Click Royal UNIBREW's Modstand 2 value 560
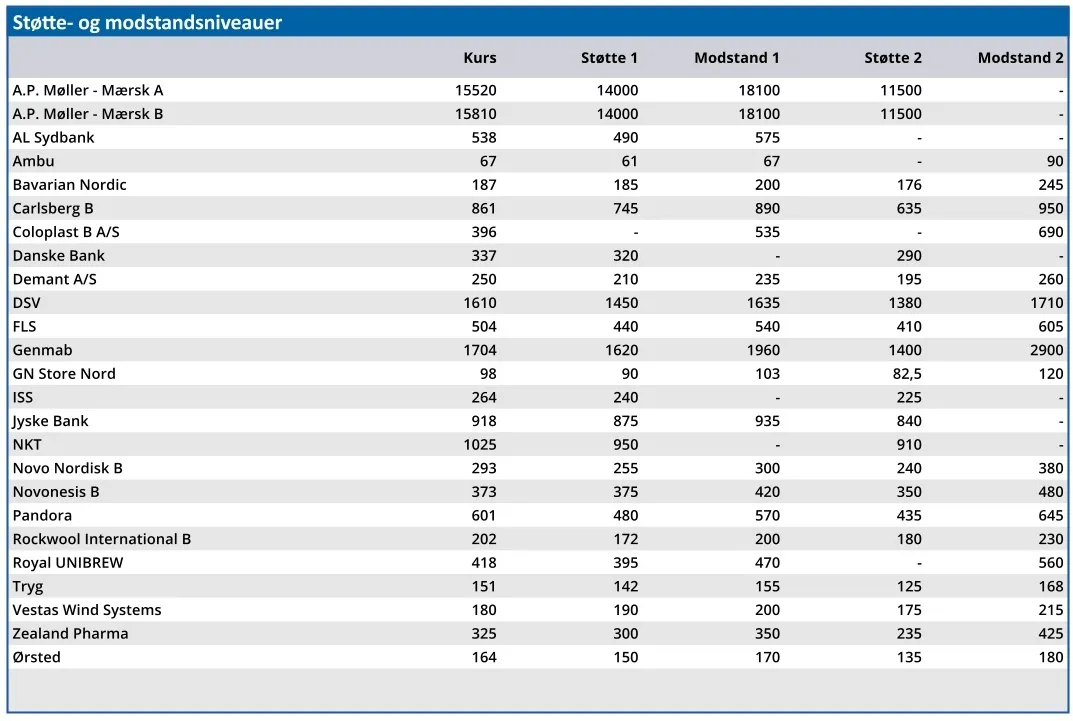The image size is (1073, 721). point(1050,562)
